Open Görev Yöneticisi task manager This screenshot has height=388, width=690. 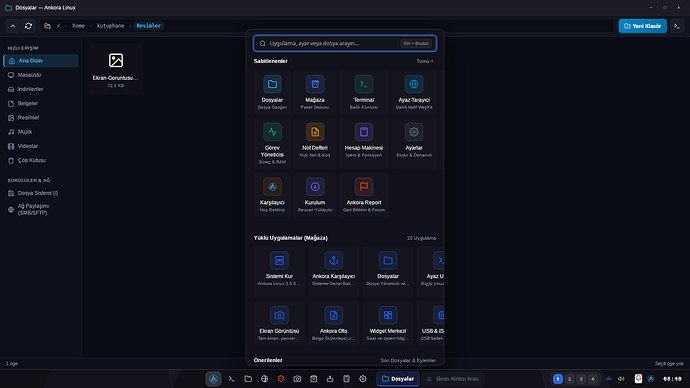[x=272, y=143]
